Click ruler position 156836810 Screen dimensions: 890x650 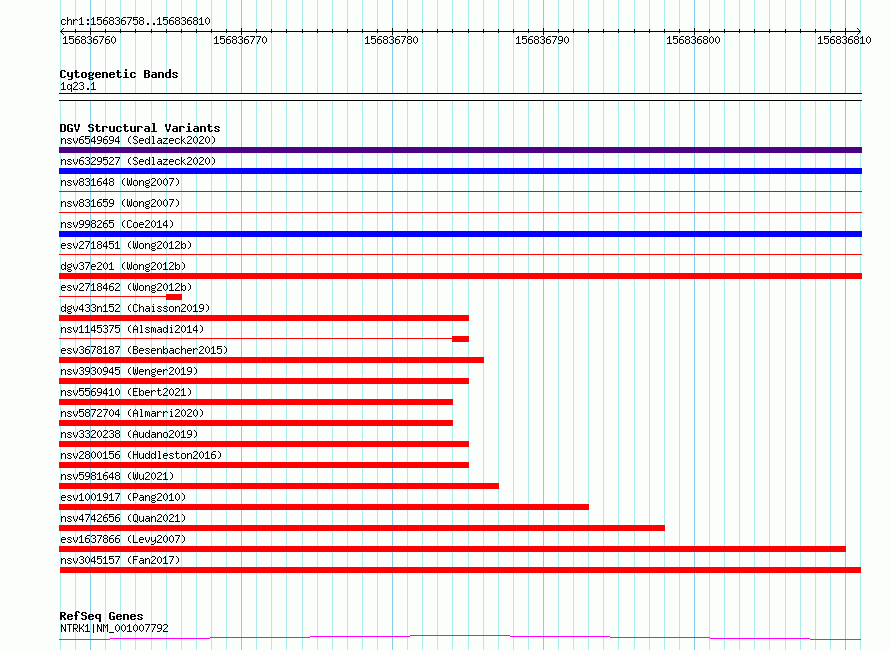click(x=844, y=40)
